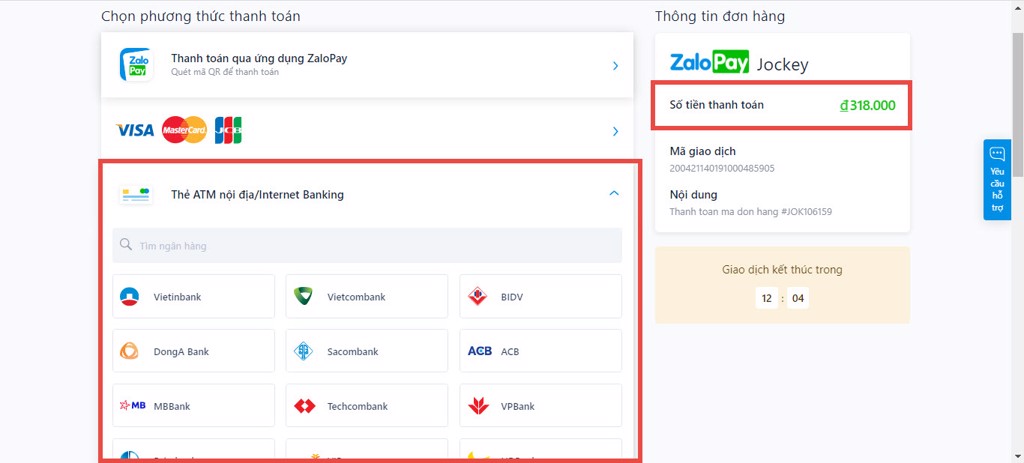Image resolution: width=1024 pixels, height=463 pixels.
Task: Open the ZaloPay app payment option arrow
Action: [615, 65]
